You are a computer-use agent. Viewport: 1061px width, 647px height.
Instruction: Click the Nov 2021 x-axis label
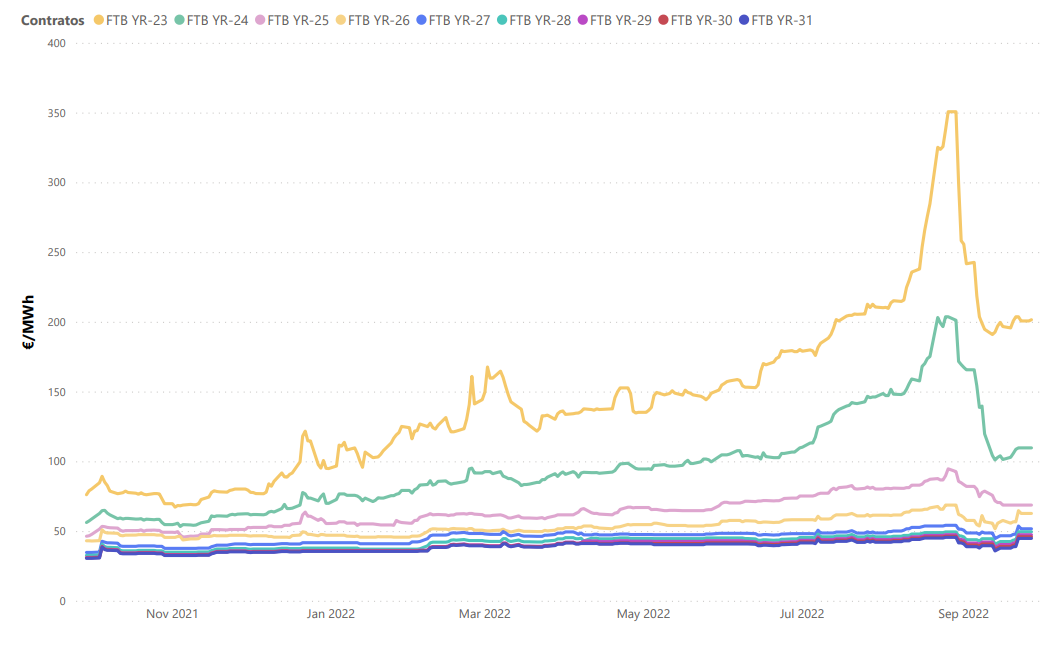(172, 614)
